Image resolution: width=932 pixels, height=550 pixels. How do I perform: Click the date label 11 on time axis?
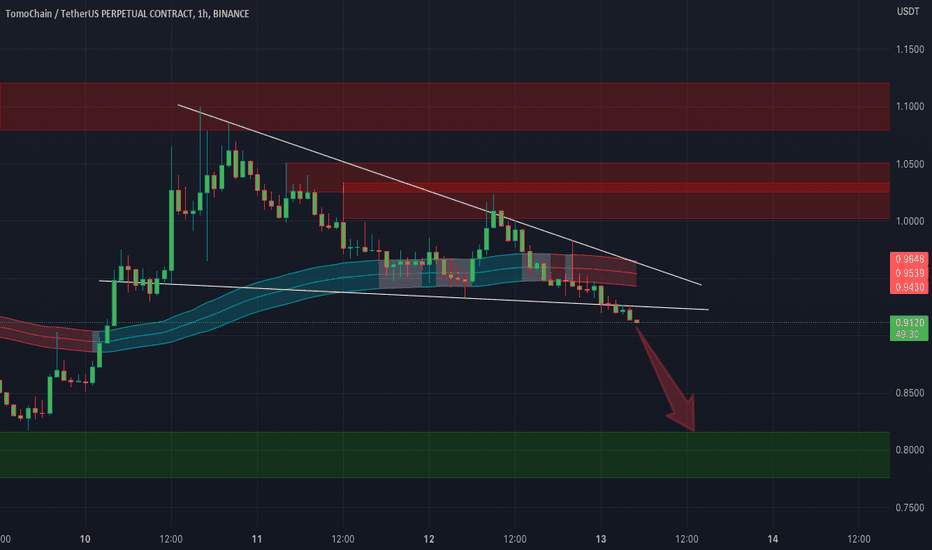(257, 539)
